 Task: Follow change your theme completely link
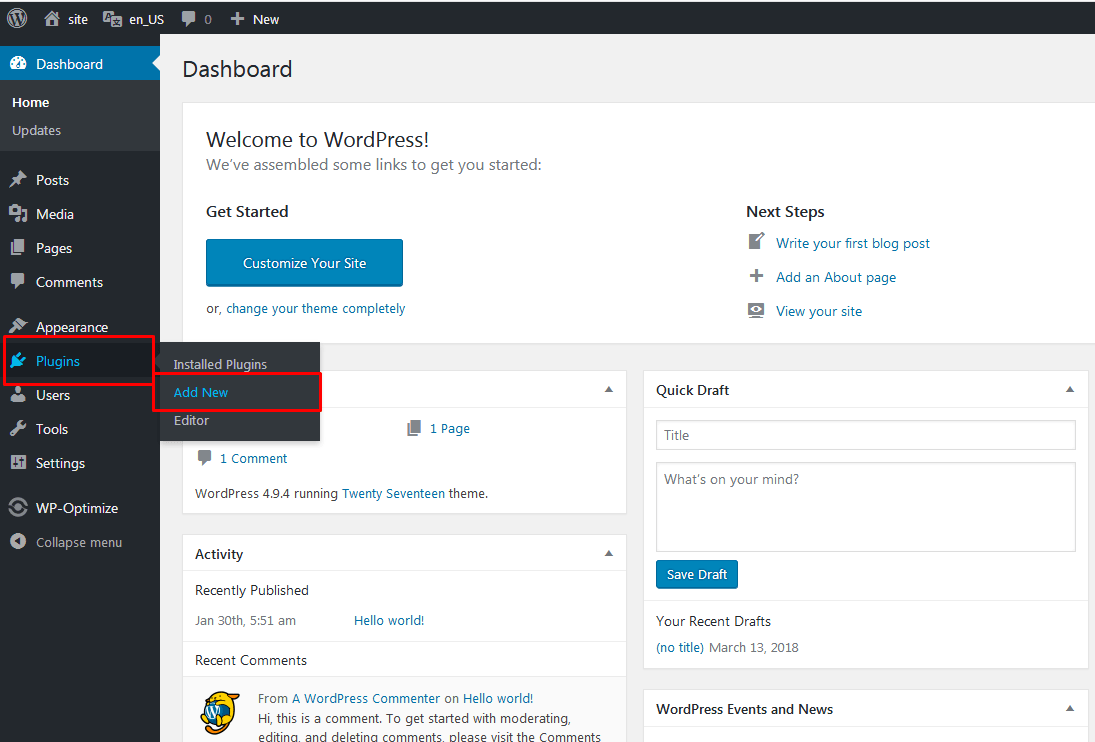316,309
